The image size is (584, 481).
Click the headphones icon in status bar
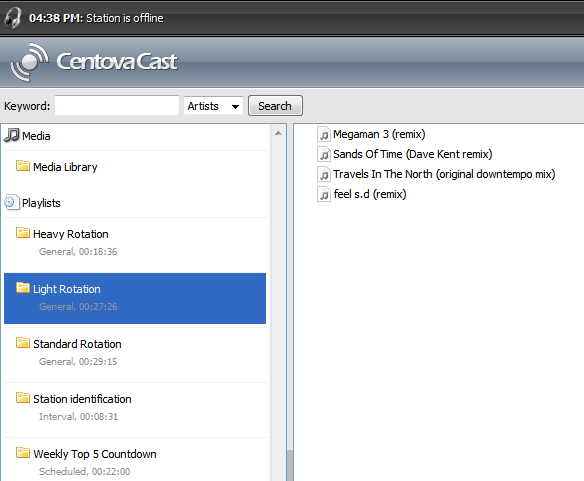tap(13, 18)
